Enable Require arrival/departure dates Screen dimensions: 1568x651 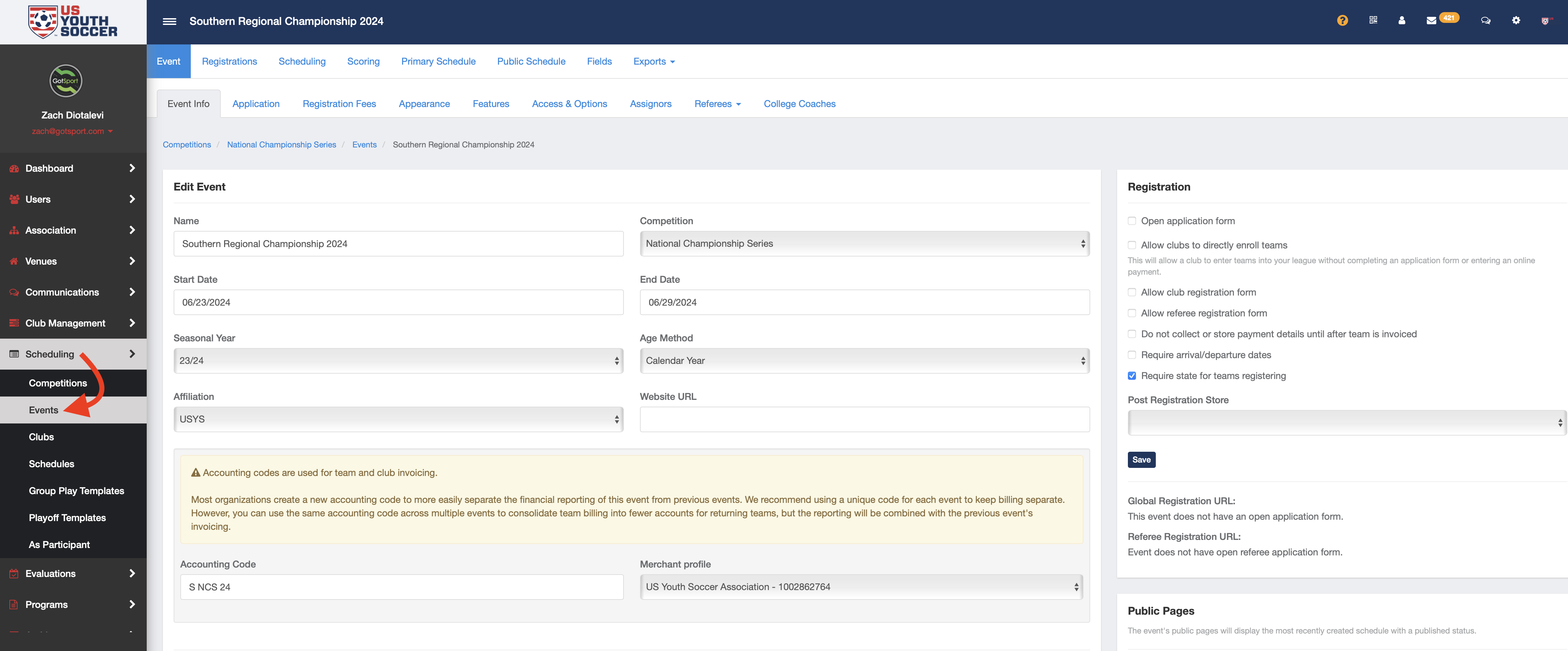click(1132, 355)
